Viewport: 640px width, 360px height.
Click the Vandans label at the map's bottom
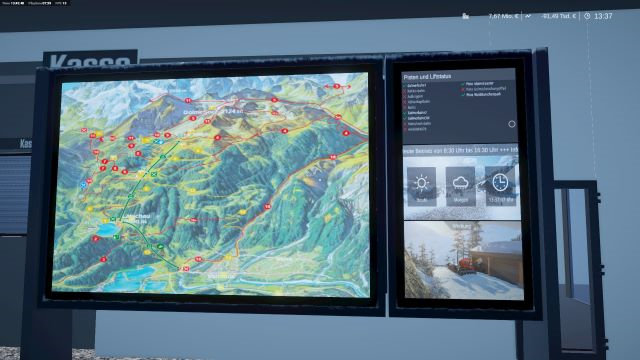[x=221, y=276]
